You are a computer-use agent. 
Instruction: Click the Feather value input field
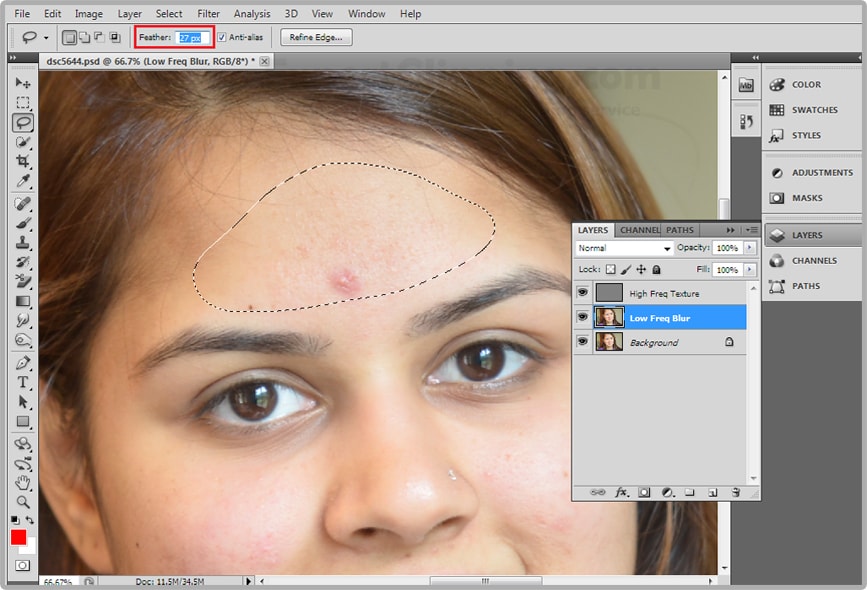pos(191,37)
